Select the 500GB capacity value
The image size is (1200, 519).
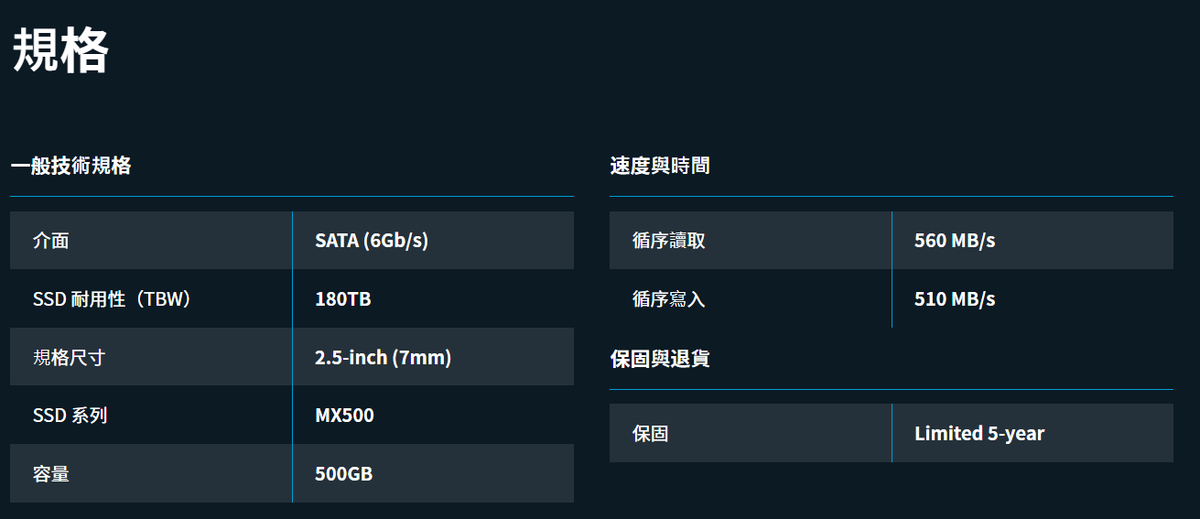[x=344, y=474]
